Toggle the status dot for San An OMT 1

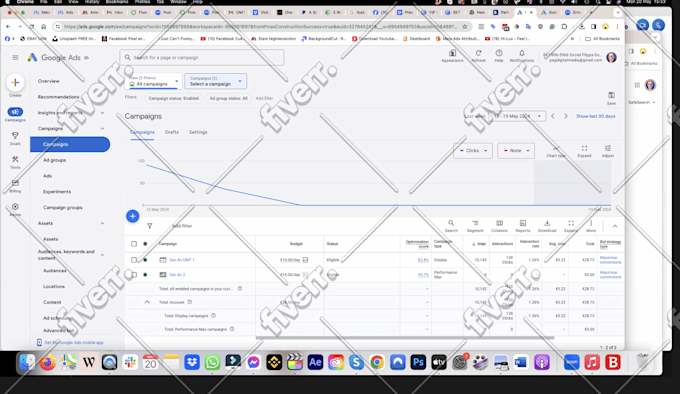click(x=145, y=260)
